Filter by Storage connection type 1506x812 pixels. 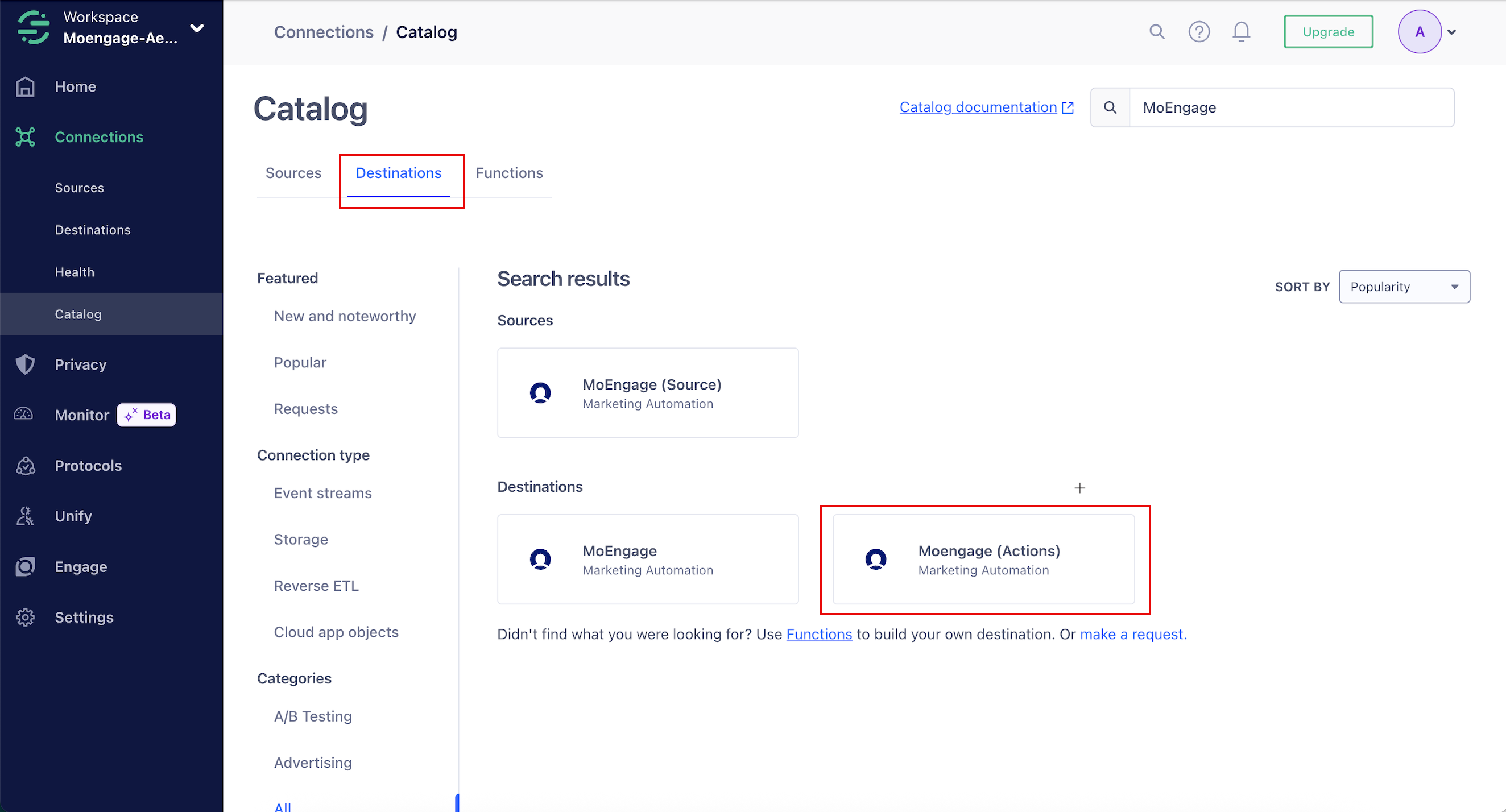(300, 539)
